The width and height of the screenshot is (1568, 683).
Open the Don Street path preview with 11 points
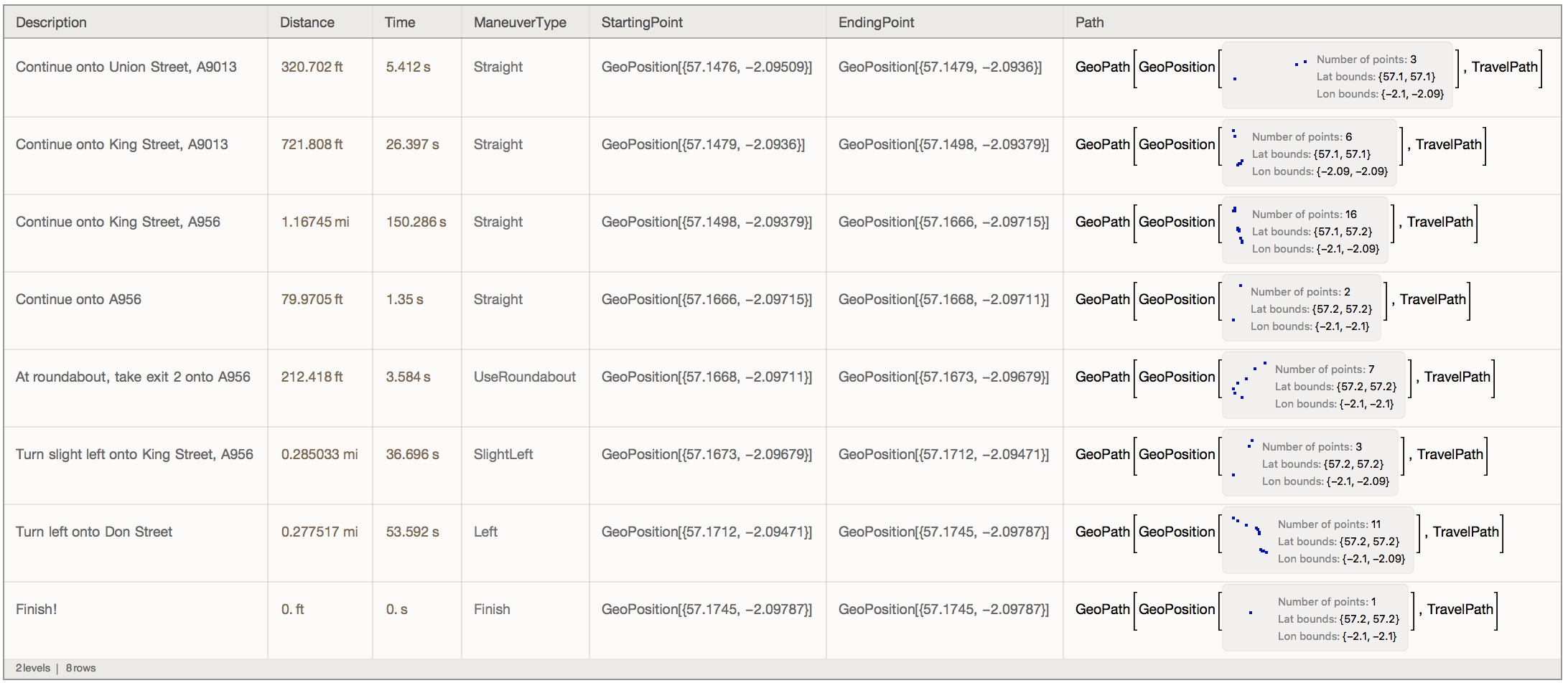click(1317, 541)
